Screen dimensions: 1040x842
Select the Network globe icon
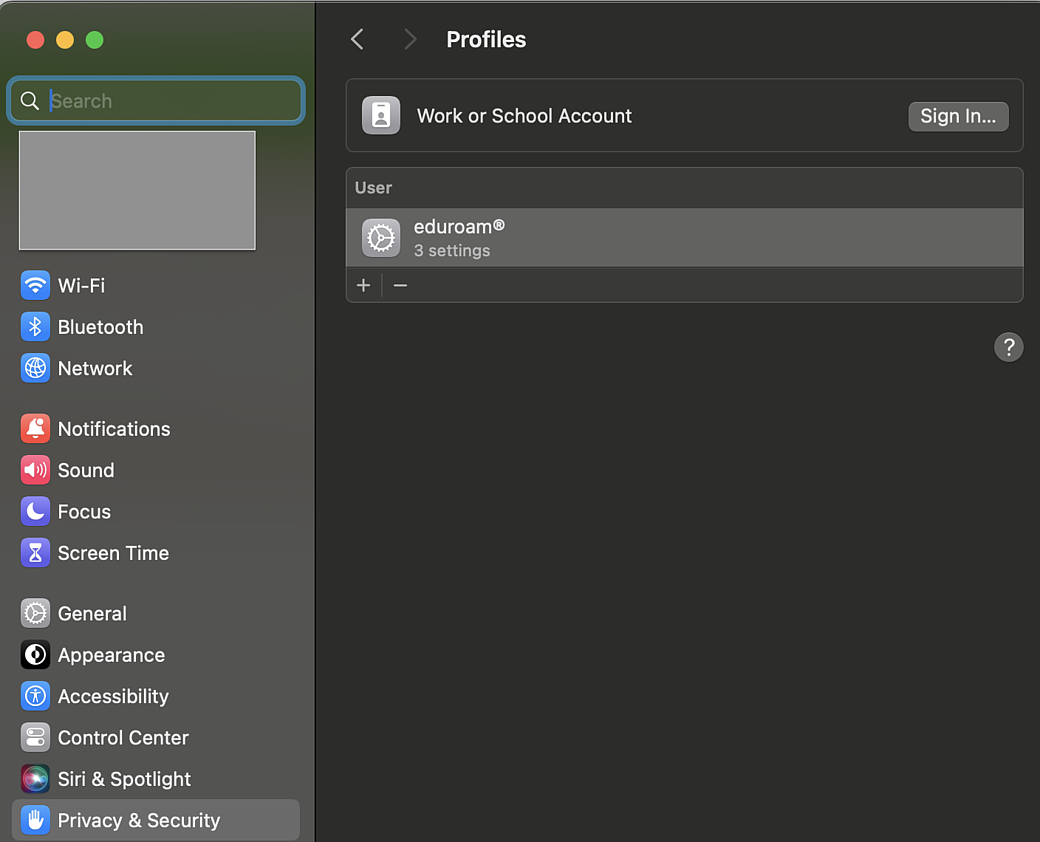(35, 368)
